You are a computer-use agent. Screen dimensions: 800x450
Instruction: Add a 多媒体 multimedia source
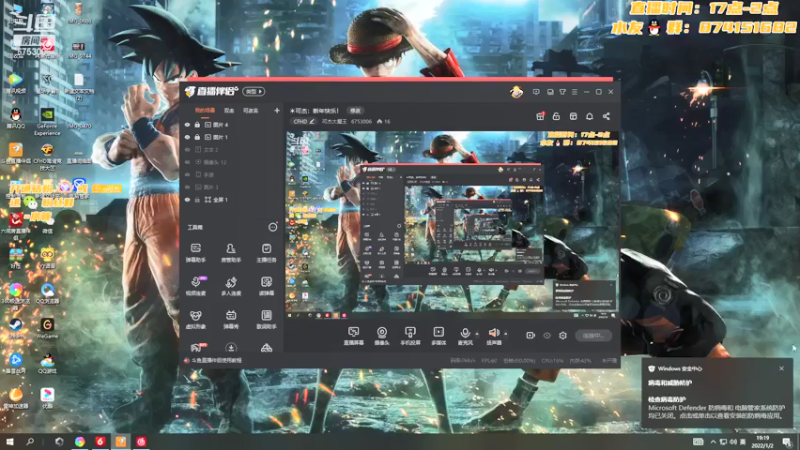pos(438,336)
